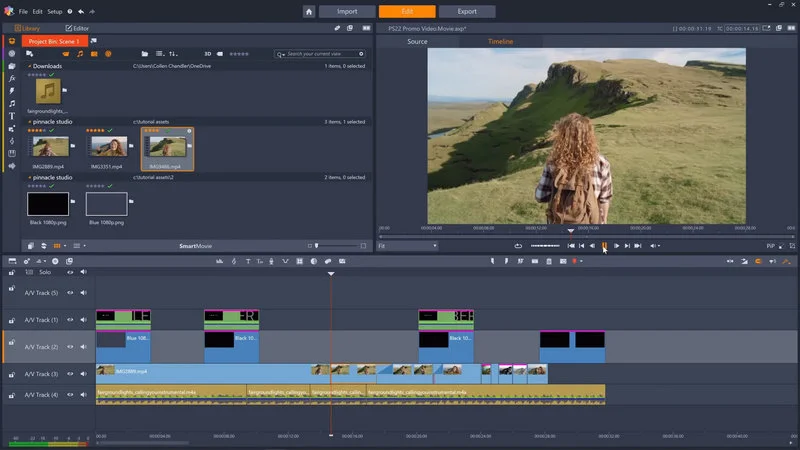Image resolution: width=800 pixels, height=450 pixels.
Task: Click the SmartMovie button
Action: pos(195,245)
